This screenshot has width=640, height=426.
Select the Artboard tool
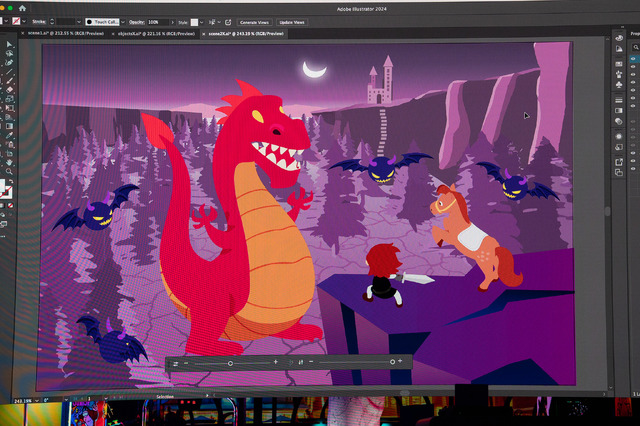9,153
